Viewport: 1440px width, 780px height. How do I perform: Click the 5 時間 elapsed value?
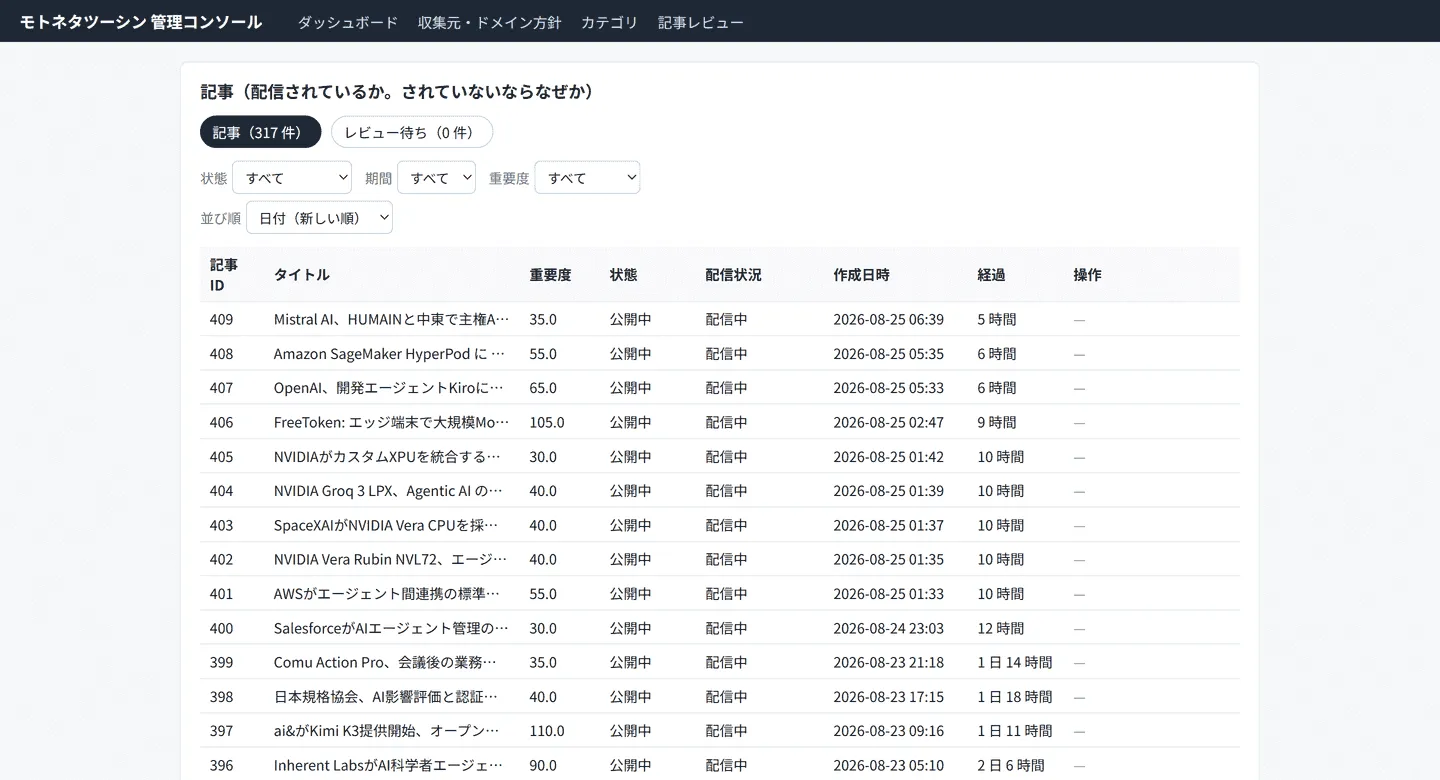(x=997, y=320)
